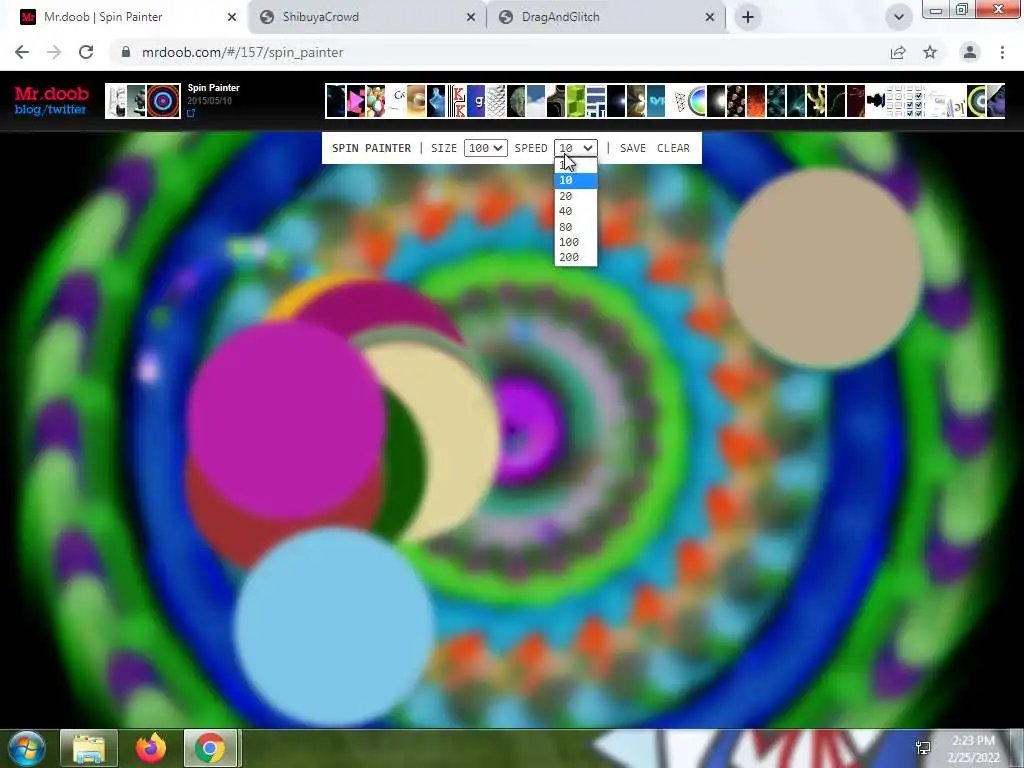
Task: Open the SIZE dropdown
Action: (485, 148)
